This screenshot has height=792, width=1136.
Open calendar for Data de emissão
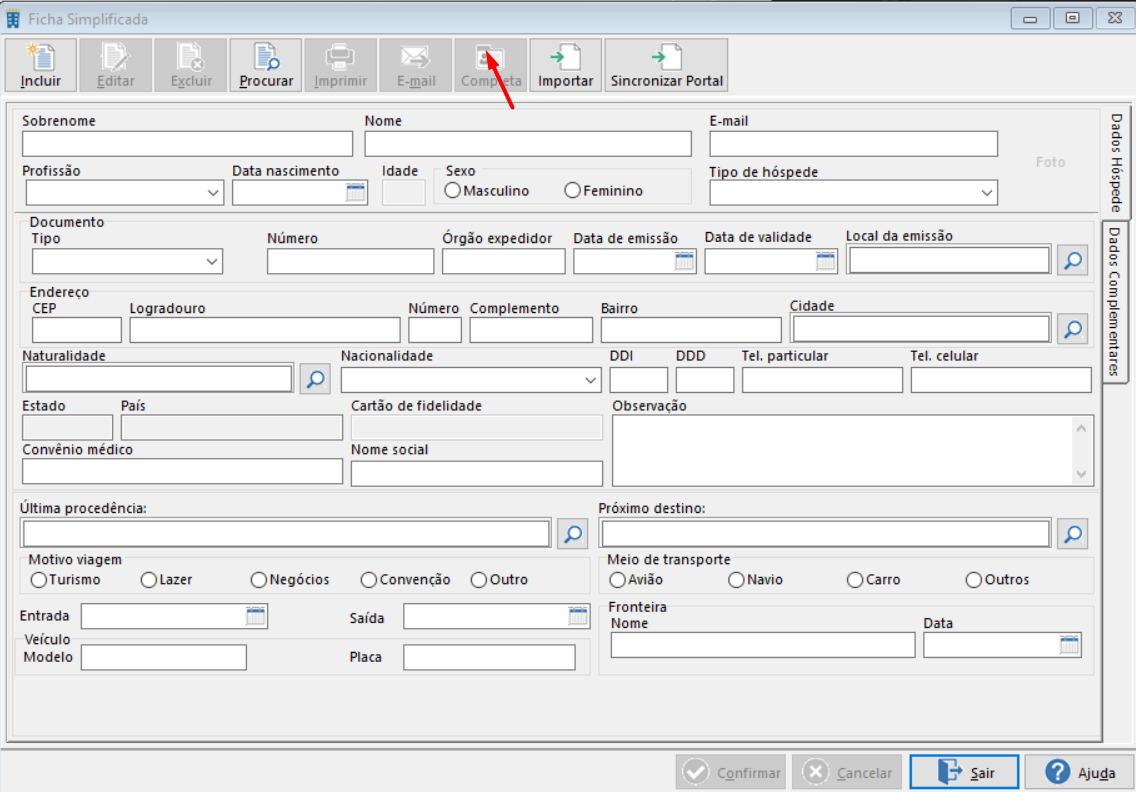click(x=684, y=261)
